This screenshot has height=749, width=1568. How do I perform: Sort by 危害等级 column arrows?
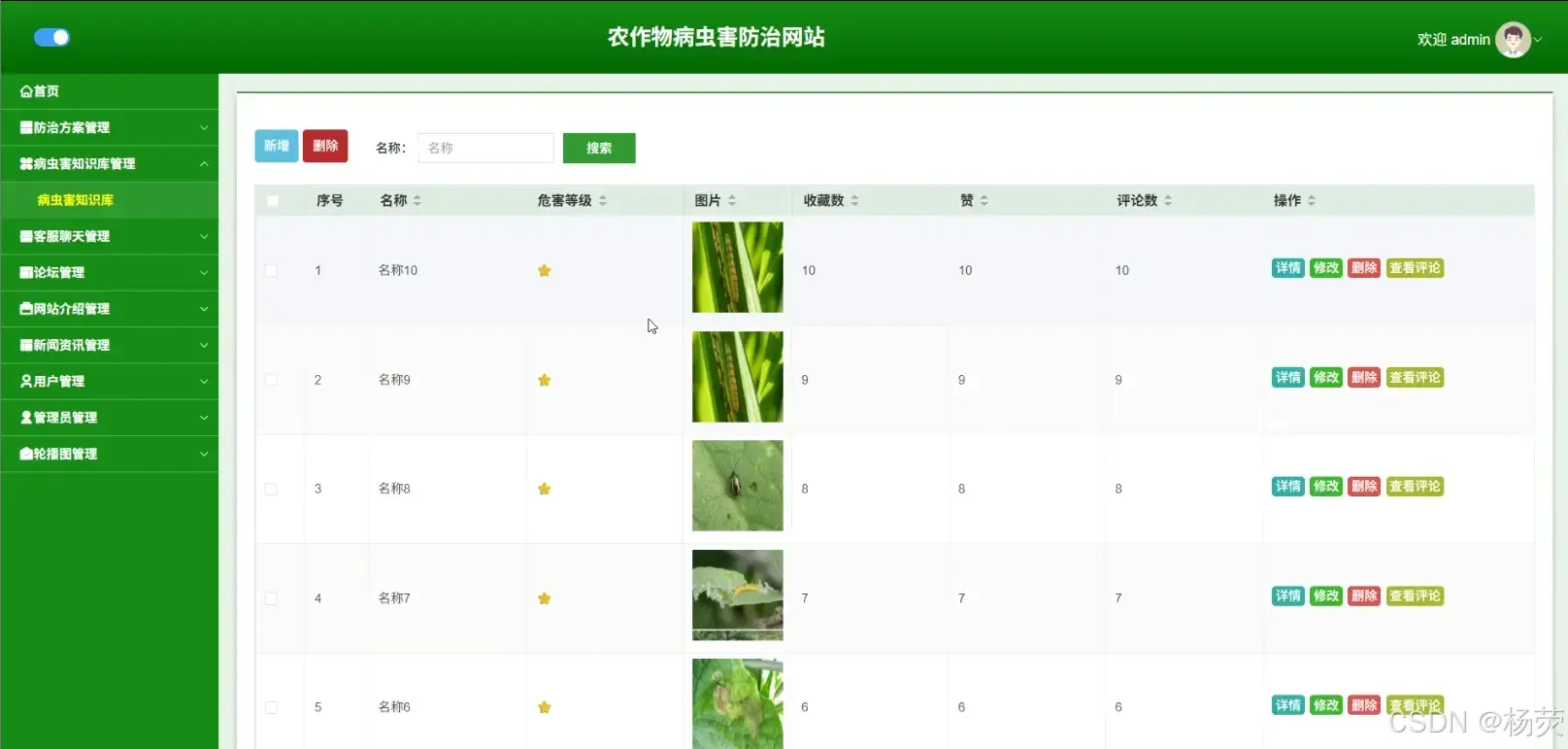[x=603, y=200]
